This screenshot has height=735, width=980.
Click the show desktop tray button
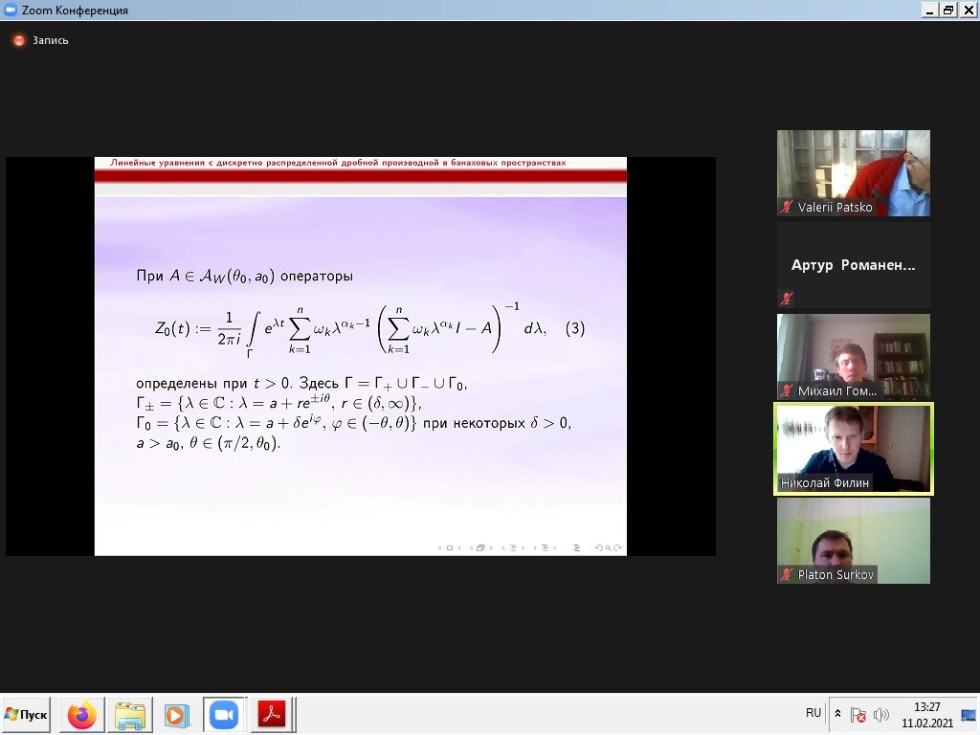click(968, 714)
